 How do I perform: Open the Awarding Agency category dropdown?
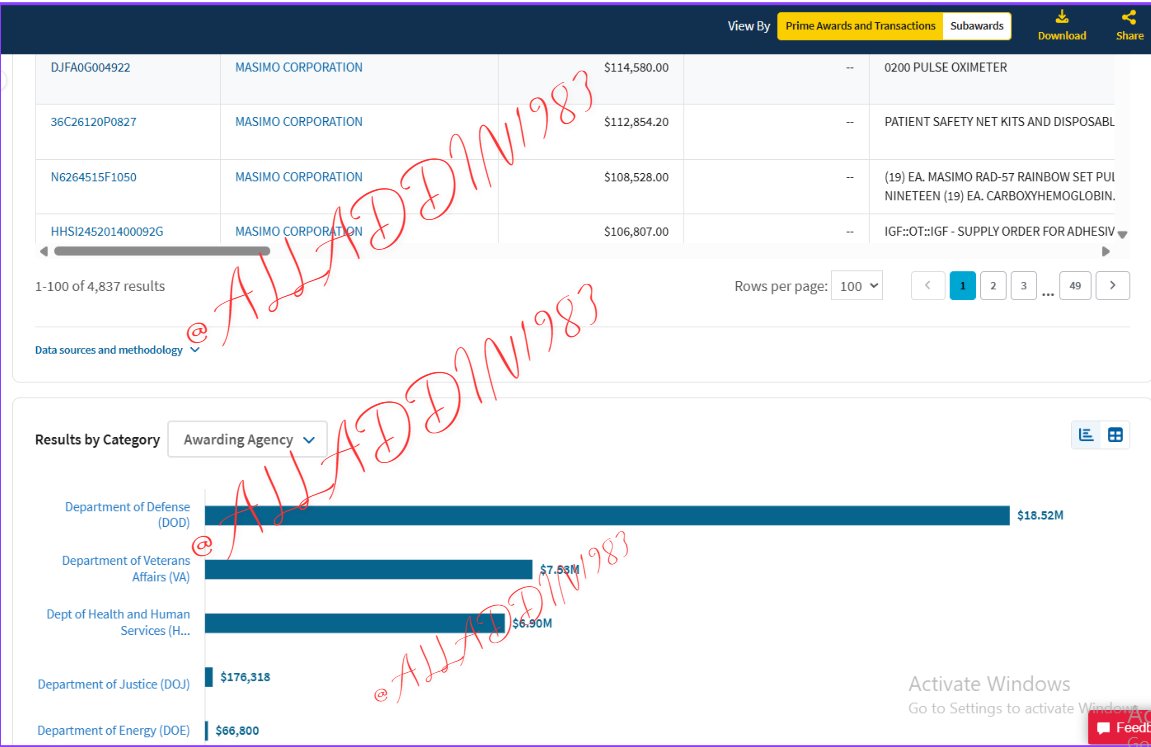click(x=247, y=440)
